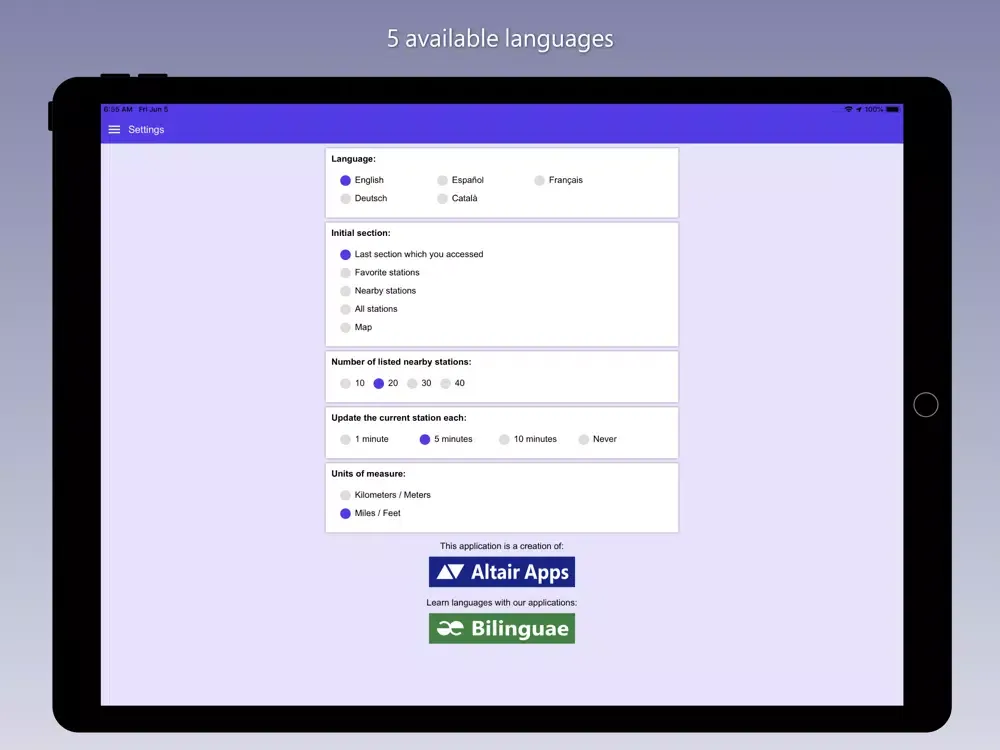1000x750 pixels.
Task: Click the 'Language:' section heading
Action: click(353, 159)
